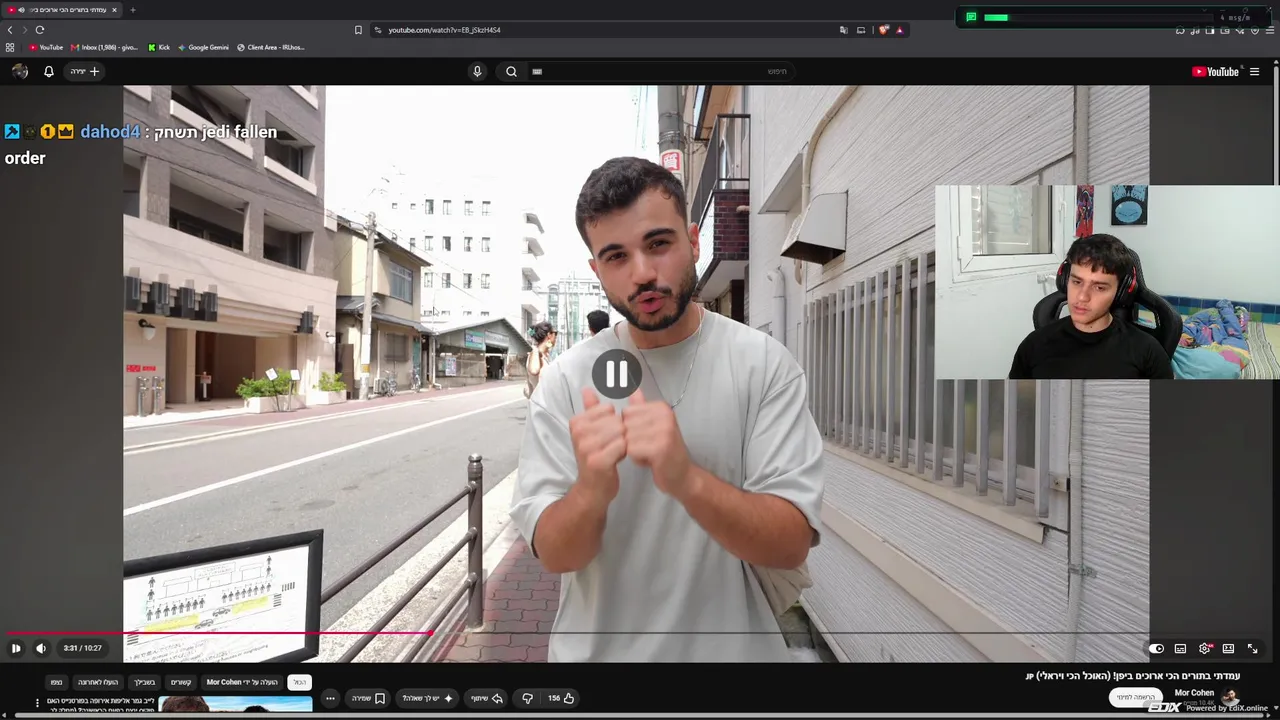Select the 'בשבילך' filter chip
Image resolution: width=1280 pixels, height=720 pixels.
(x=144, y=682)
